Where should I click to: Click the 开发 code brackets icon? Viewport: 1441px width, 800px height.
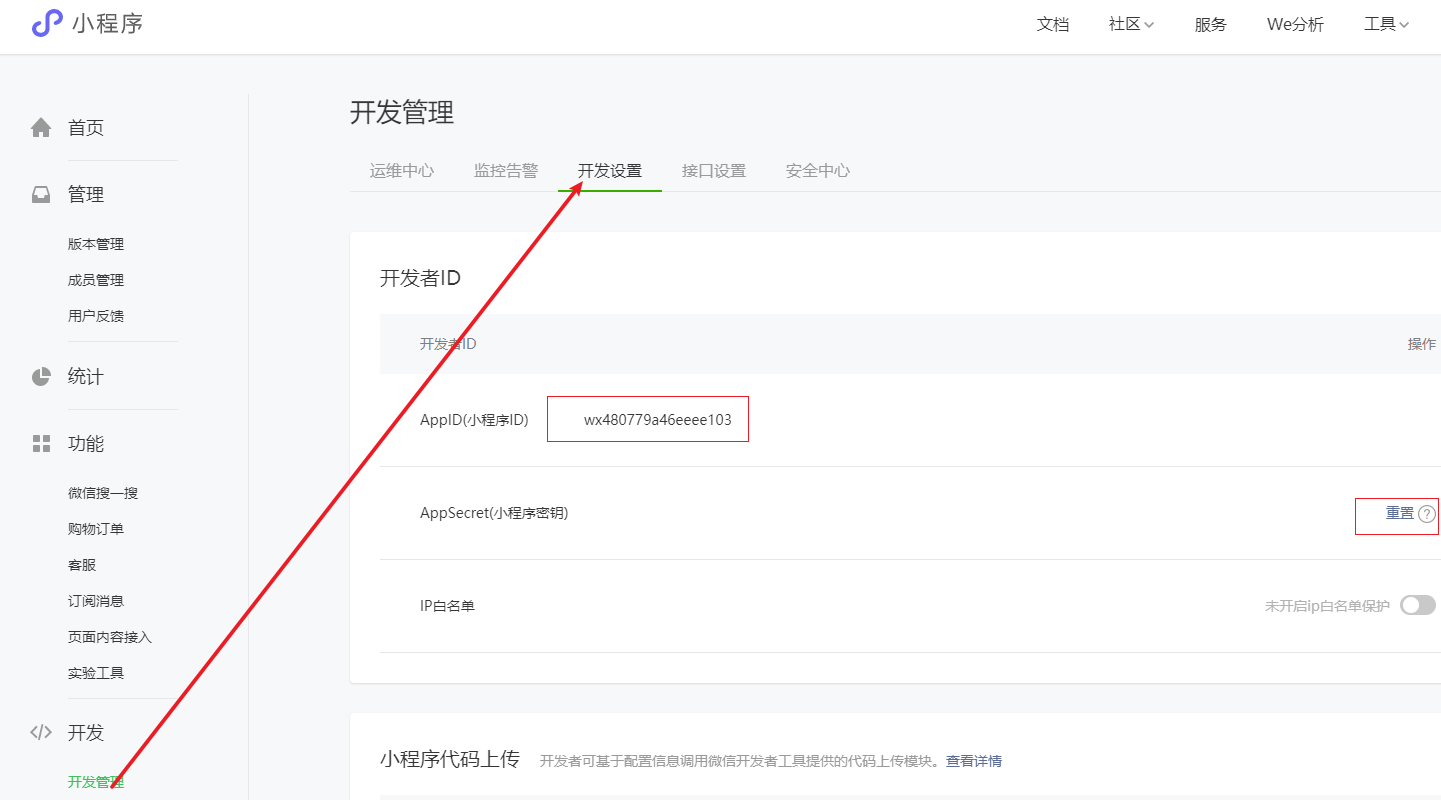point(41,732)
